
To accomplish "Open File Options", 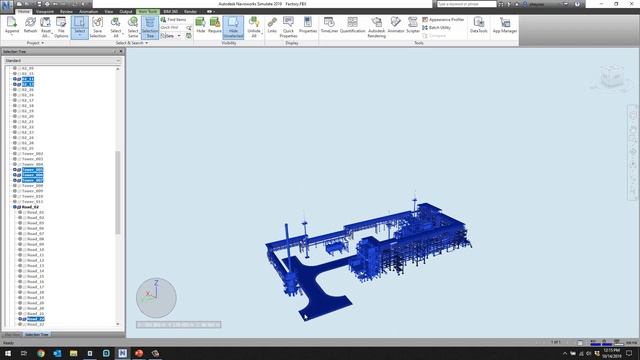I will tap(61, 27).
